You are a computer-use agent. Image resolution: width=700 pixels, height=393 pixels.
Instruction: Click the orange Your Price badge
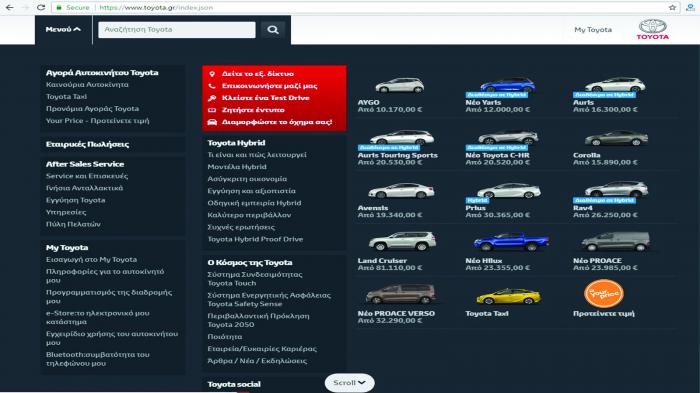point(604,293)
